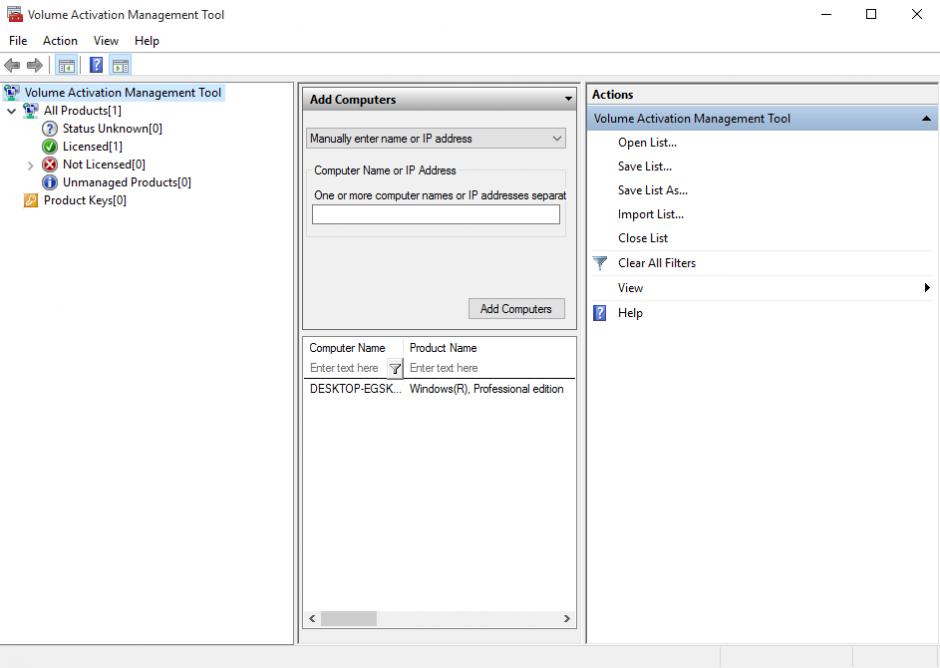
Task: Click the blue Unmanaged Products info icon
Action: click(x=50, y=182)
